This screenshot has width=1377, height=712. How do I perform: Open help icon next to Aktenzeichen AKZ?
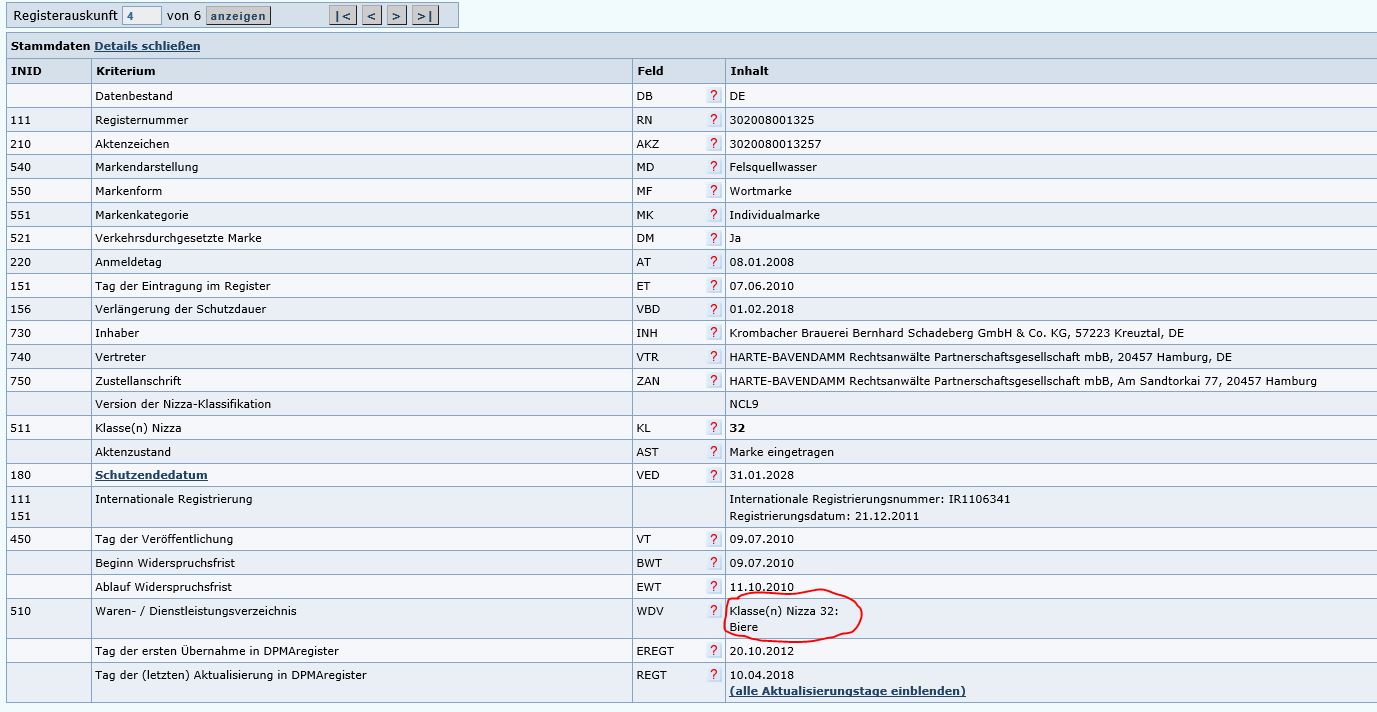click(713, 144)
